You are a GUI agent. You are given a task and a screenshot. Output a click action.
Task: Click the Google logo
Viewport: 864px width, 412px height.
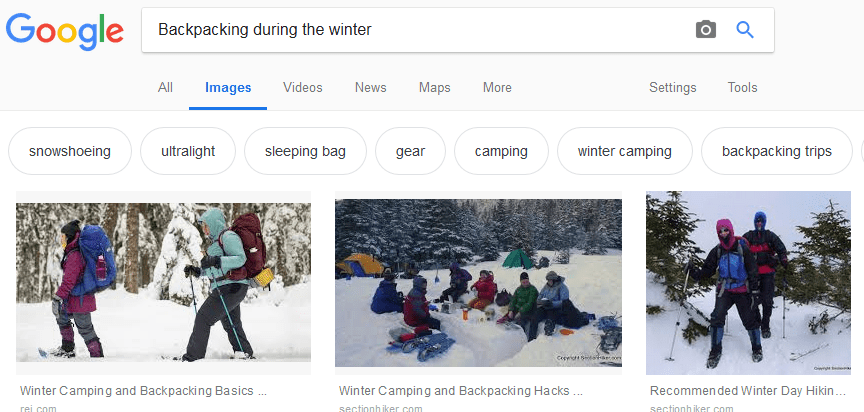coord(65,31)
